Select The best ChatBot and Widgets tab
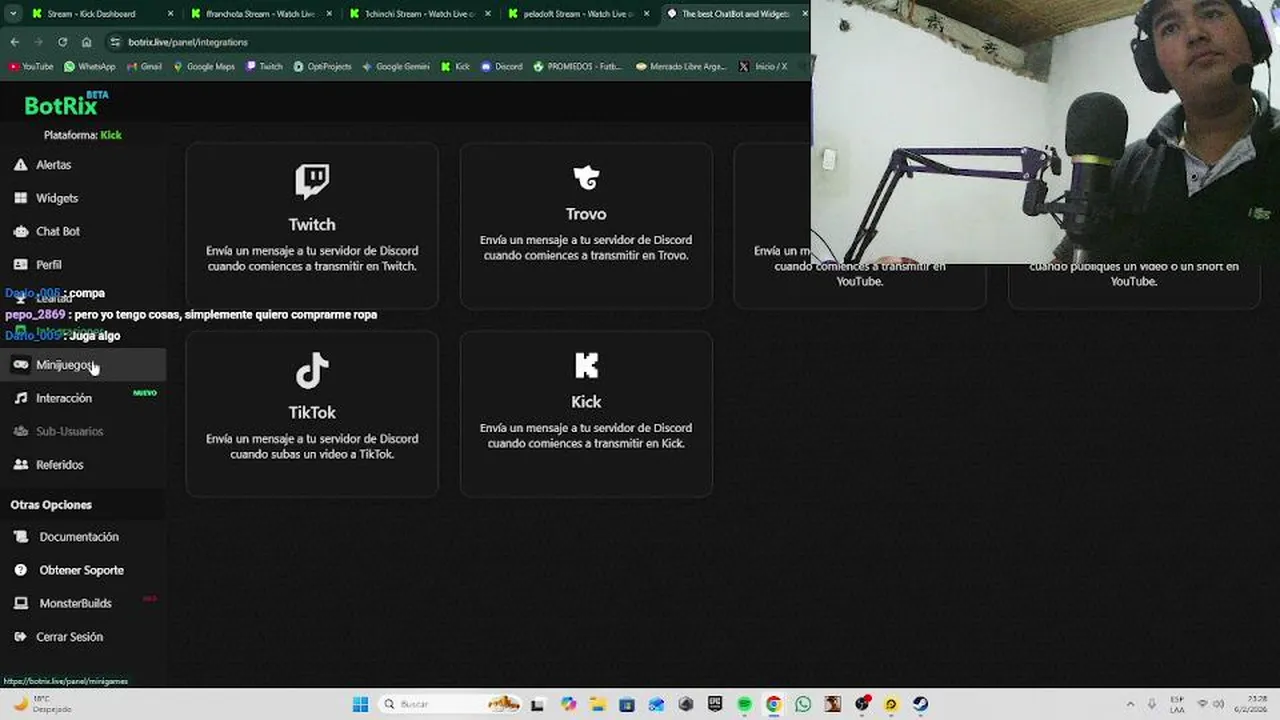1280x720 pixels. point(736,14)
